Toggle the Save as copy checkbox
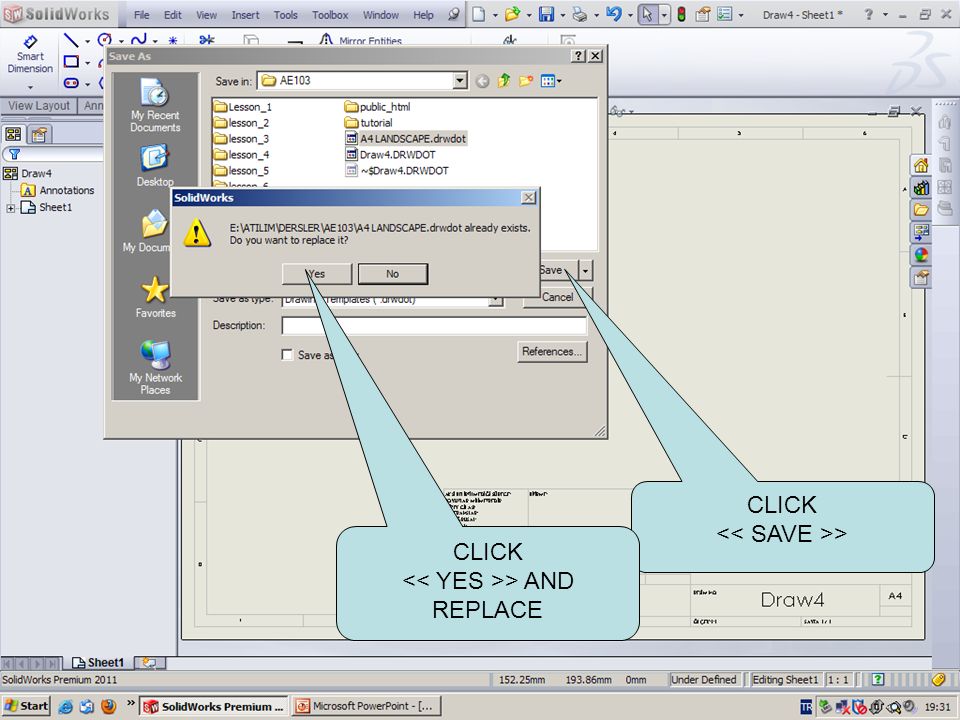Image resolution: width=960 pixels, height=720 pixels. tap(287, 354)
